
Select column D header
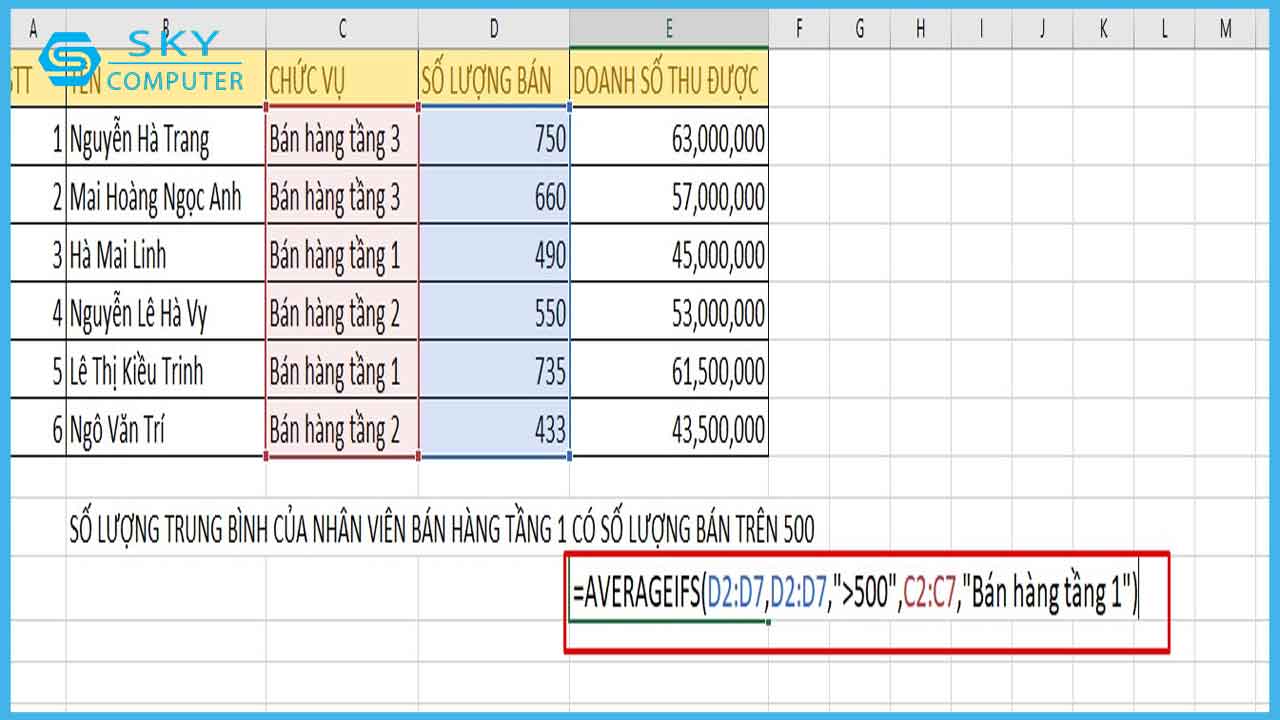coord(494,29)
